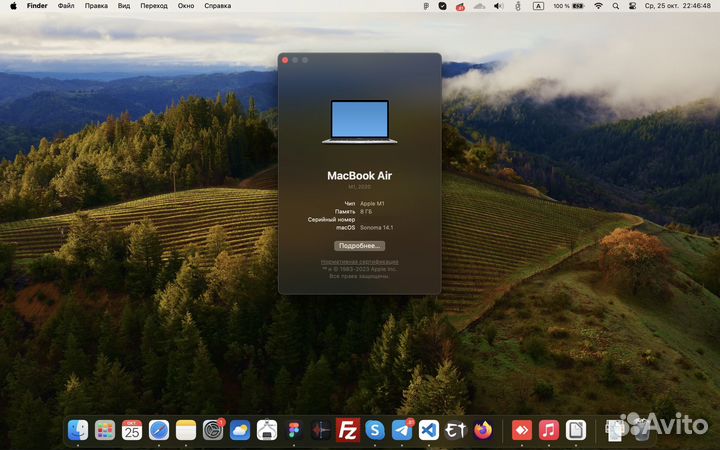Click the Sonoma 14.1 macOS version
This screenshot has width=720, height=450.
point(377,228)
